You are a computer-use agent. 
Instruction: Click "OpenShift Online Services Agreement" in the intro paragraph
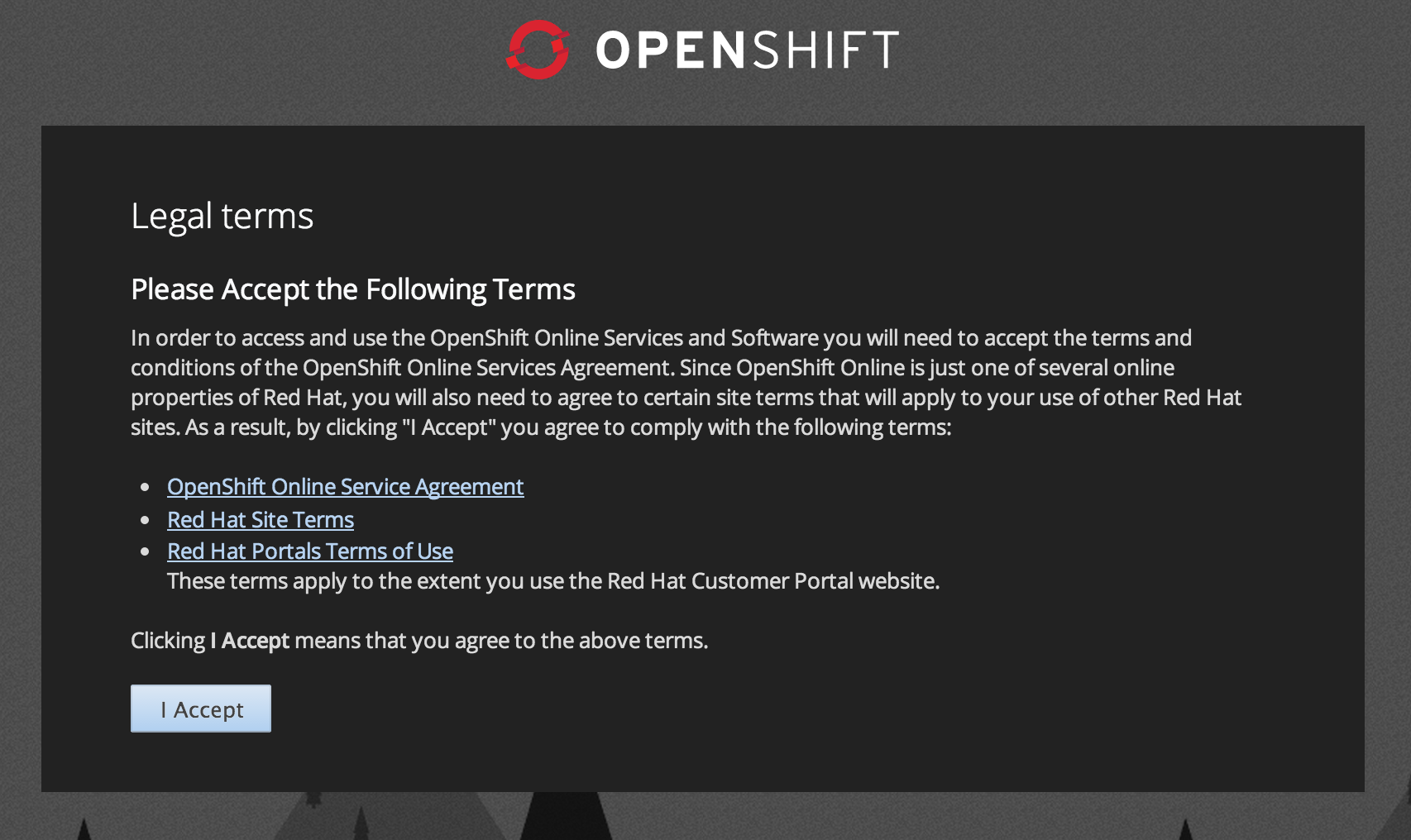(x=487, y=368)
